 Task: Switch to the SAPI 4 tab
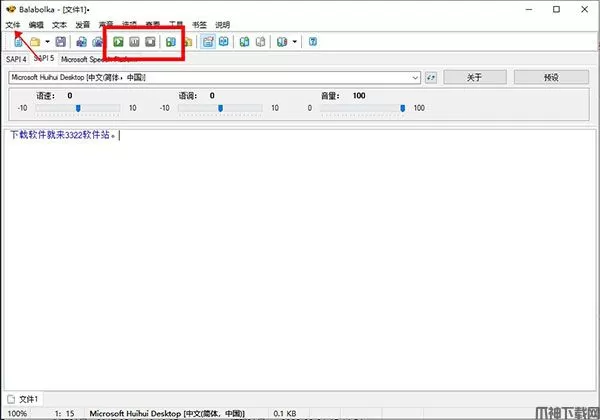click(x=17, y=59)
